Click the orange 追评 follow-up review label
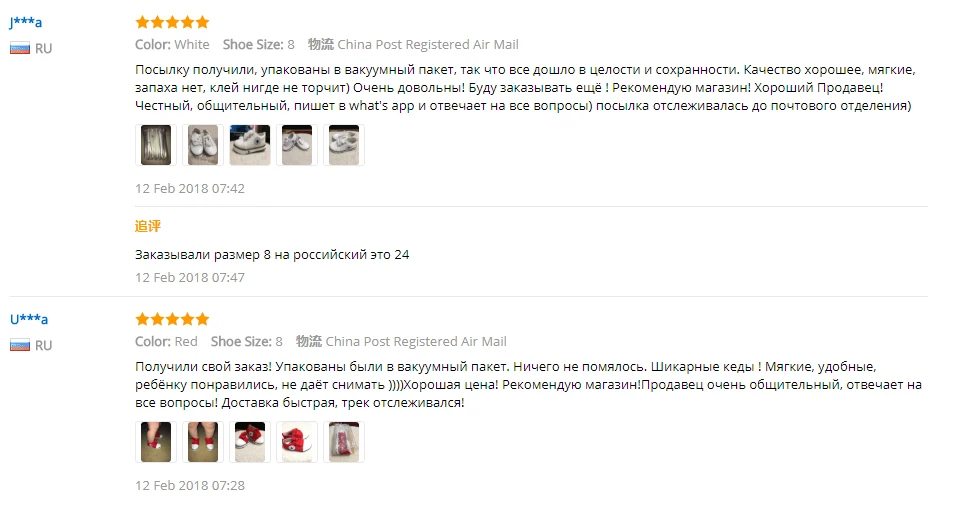Screen dimensions: 958x507 tap(148, 226)
